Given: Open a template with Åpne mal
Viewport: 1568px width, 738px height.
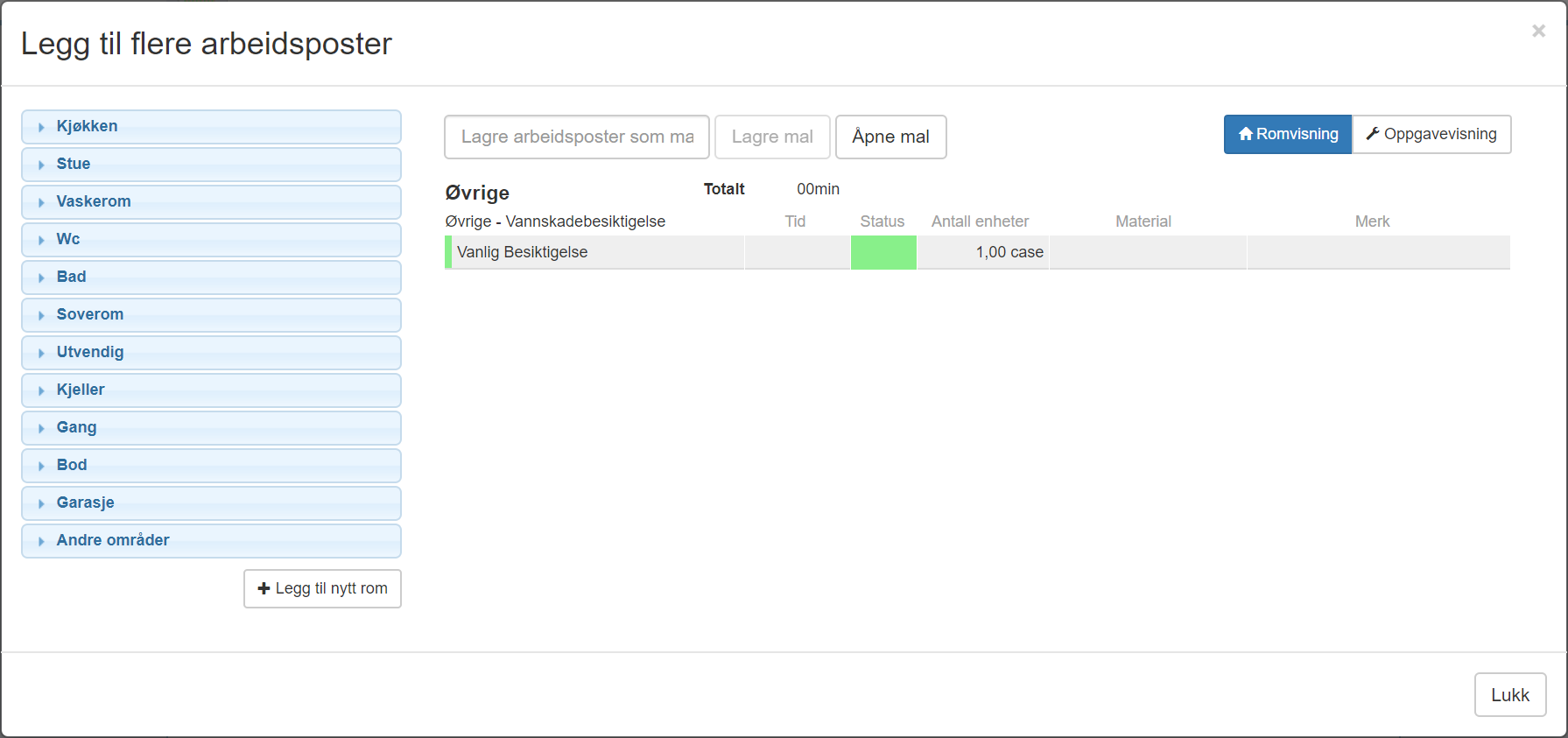Looking at the screenshot, I should (890, 137).
